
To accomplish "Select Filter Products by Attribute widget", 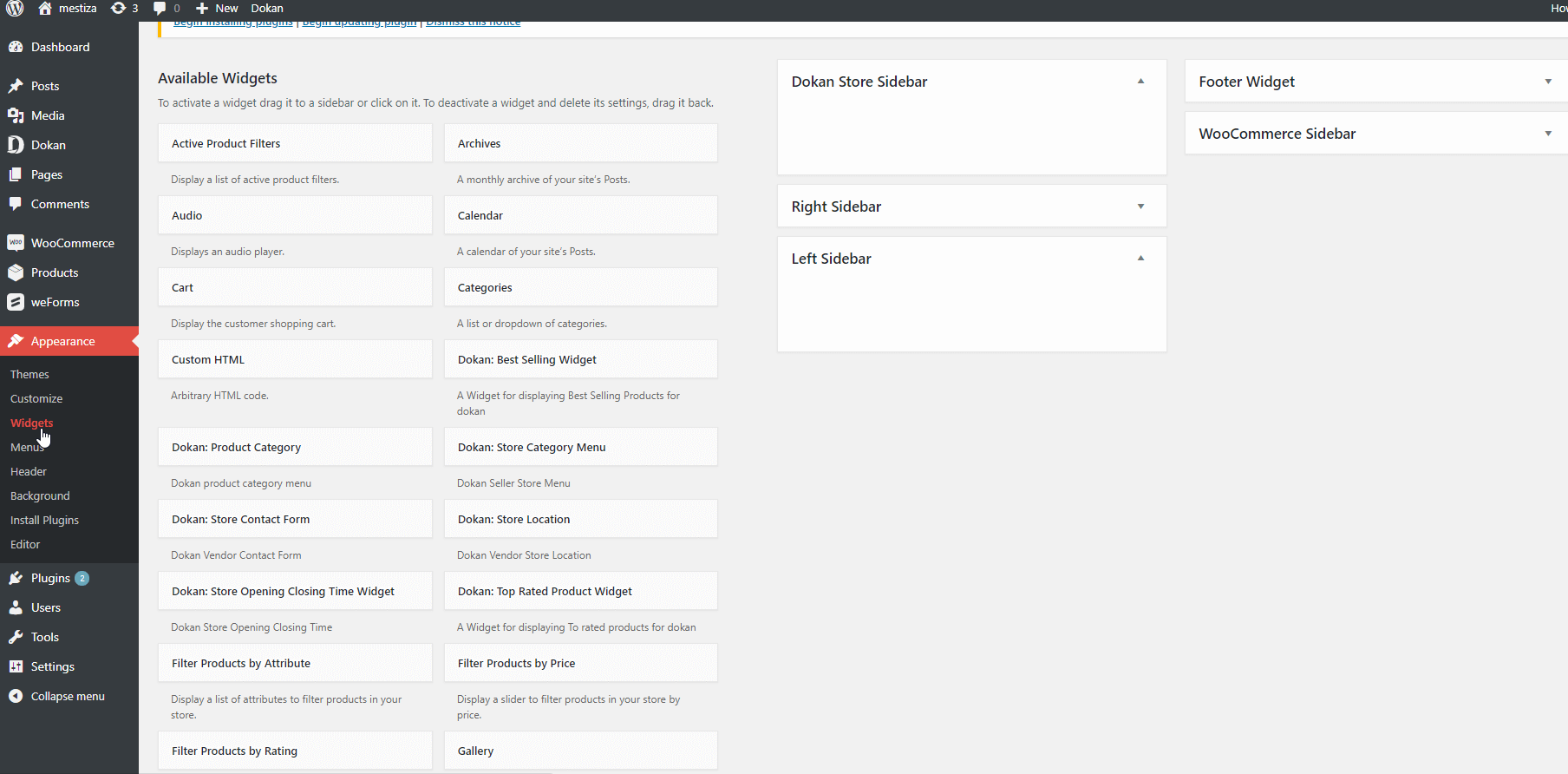I will coord(295,663).
